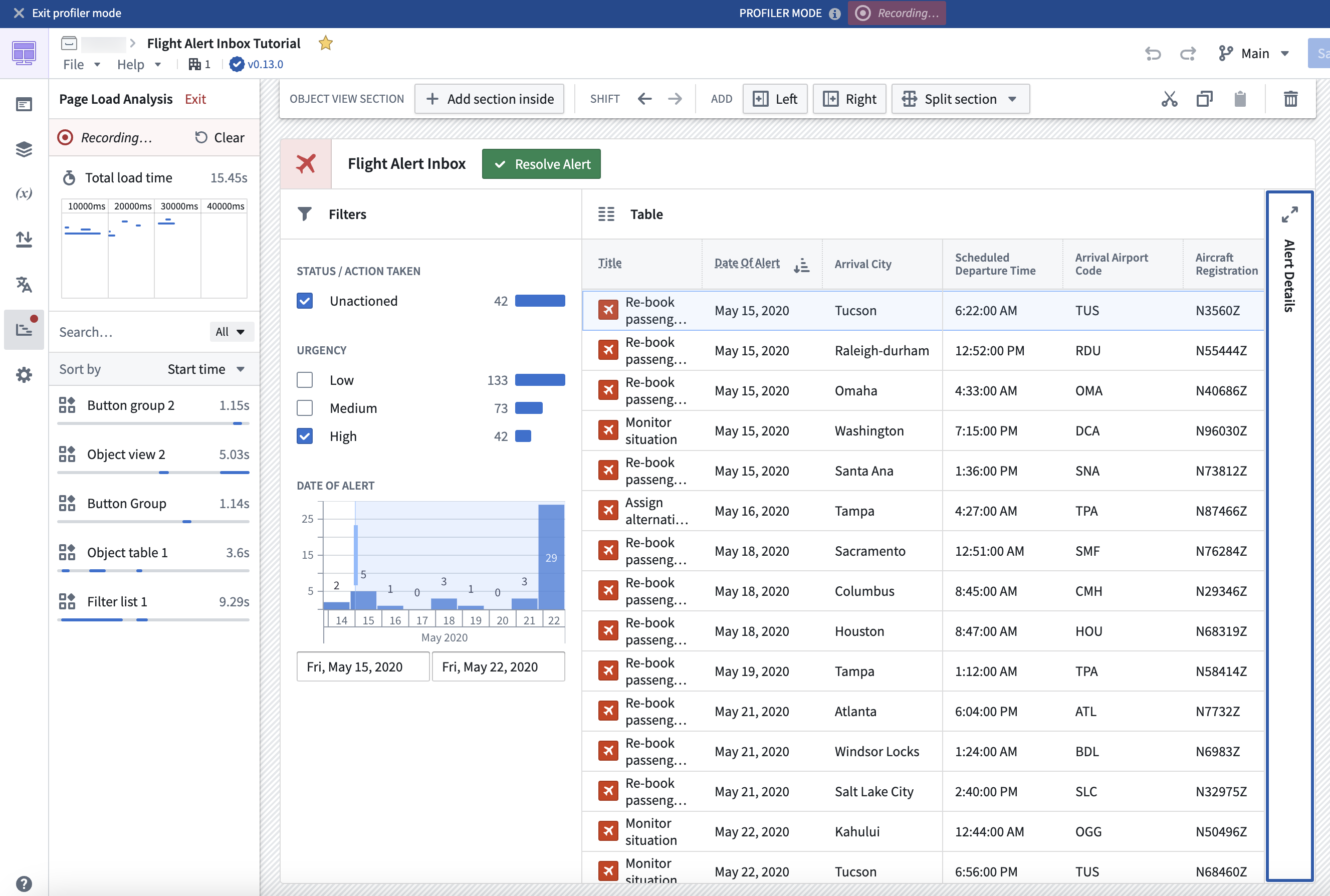The height and width of the screenshot is (896, 1330).
Task: Click the Search components field
Action: coord(130,332)
